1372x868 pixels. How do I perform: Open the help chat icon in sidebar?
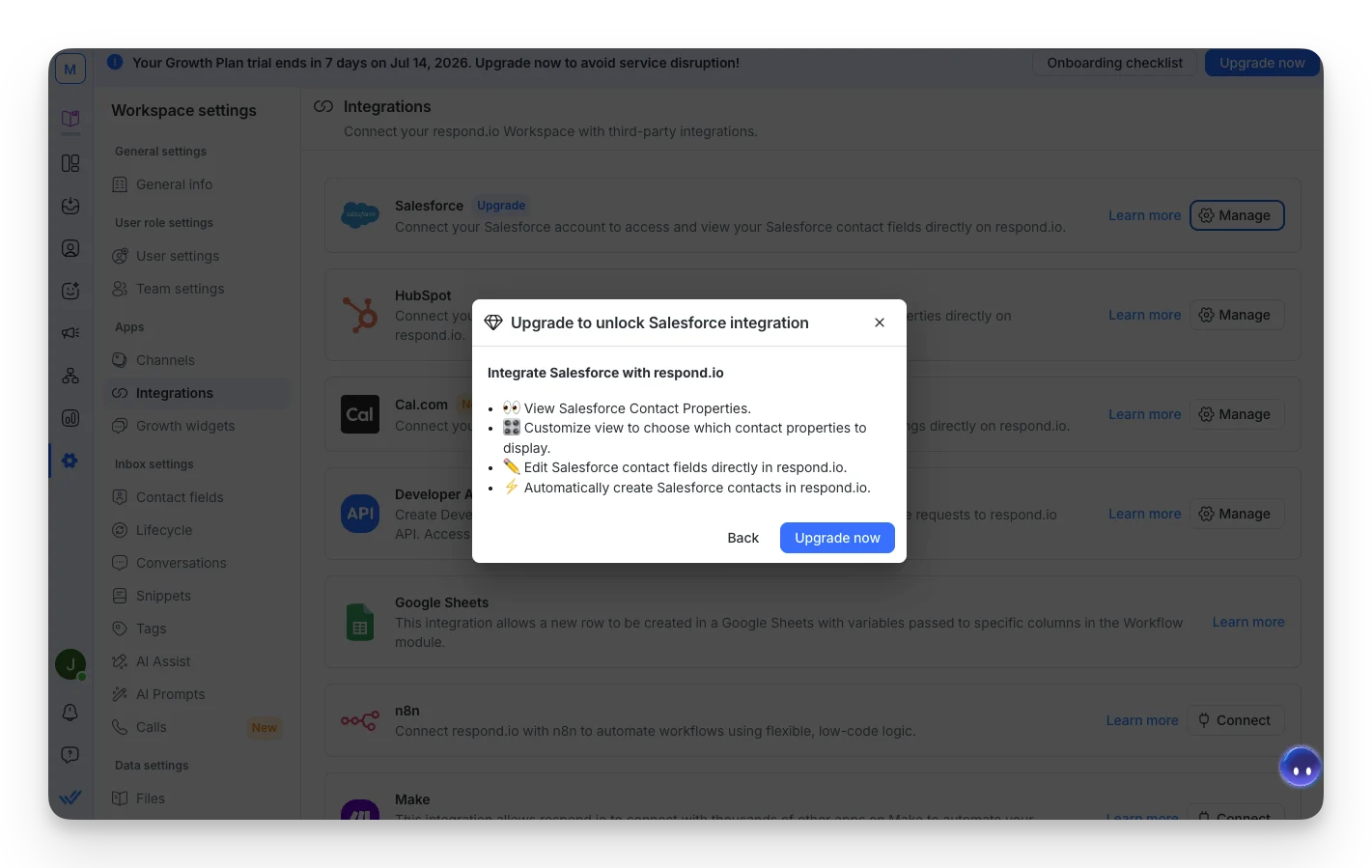click(x=70, y=755)
